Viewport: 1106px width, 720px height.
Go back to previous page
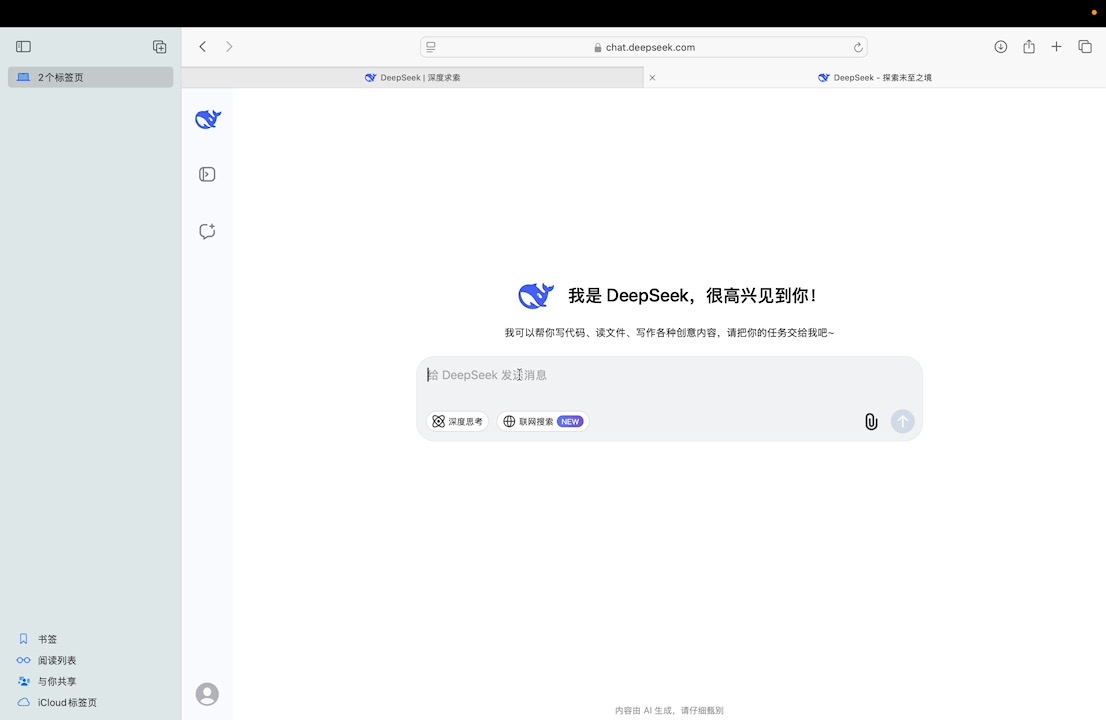(202, 47)
